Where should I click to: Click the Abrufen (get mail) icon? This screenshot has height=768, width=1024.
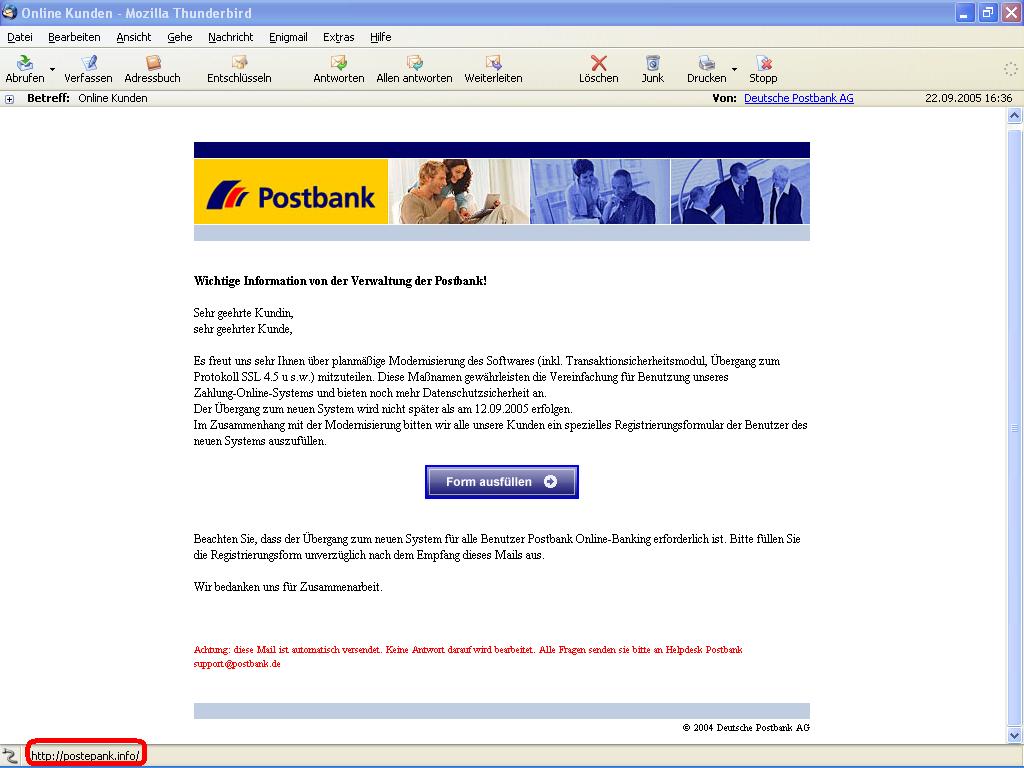point(25,63)
